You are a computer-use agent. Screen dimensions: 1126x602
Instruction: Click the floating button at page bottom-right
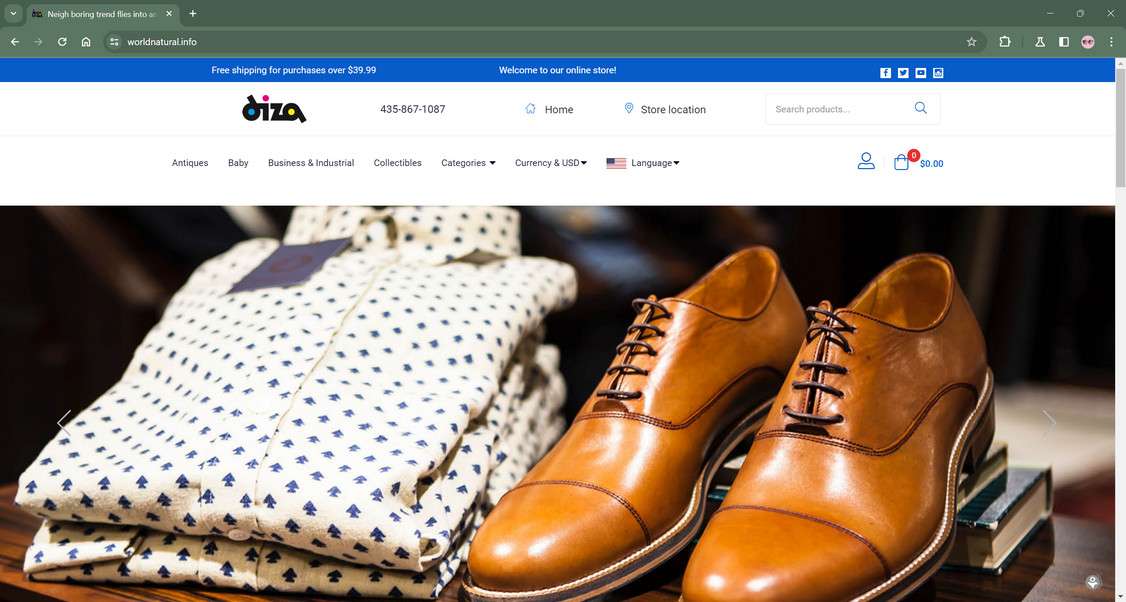pos(1092,581)
